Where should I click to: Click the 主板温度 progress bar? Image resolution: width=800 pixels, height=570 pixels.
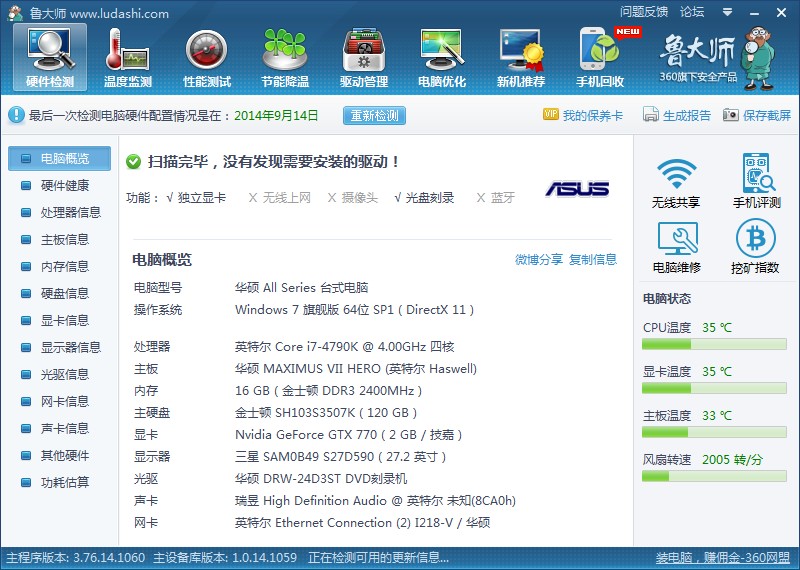(714, 433)
